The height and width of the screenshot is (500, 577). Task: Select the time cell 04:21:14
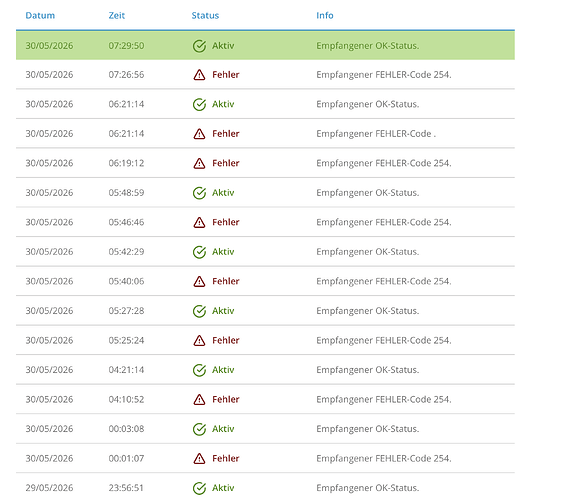pyautogui.click(x=126, y=370)
